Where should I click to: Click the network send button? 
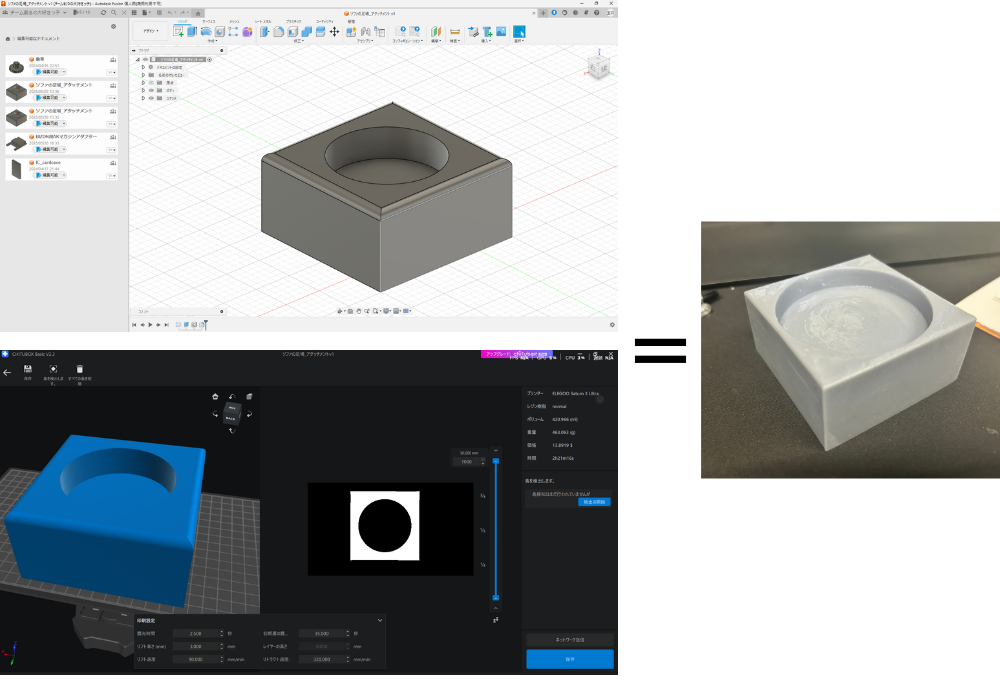[x=570, y=638]
